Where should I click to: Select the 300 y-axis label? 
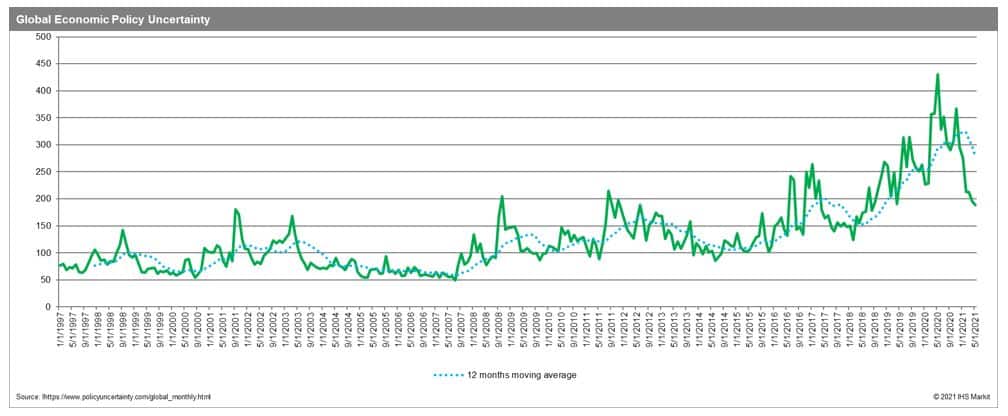[43, 145]
